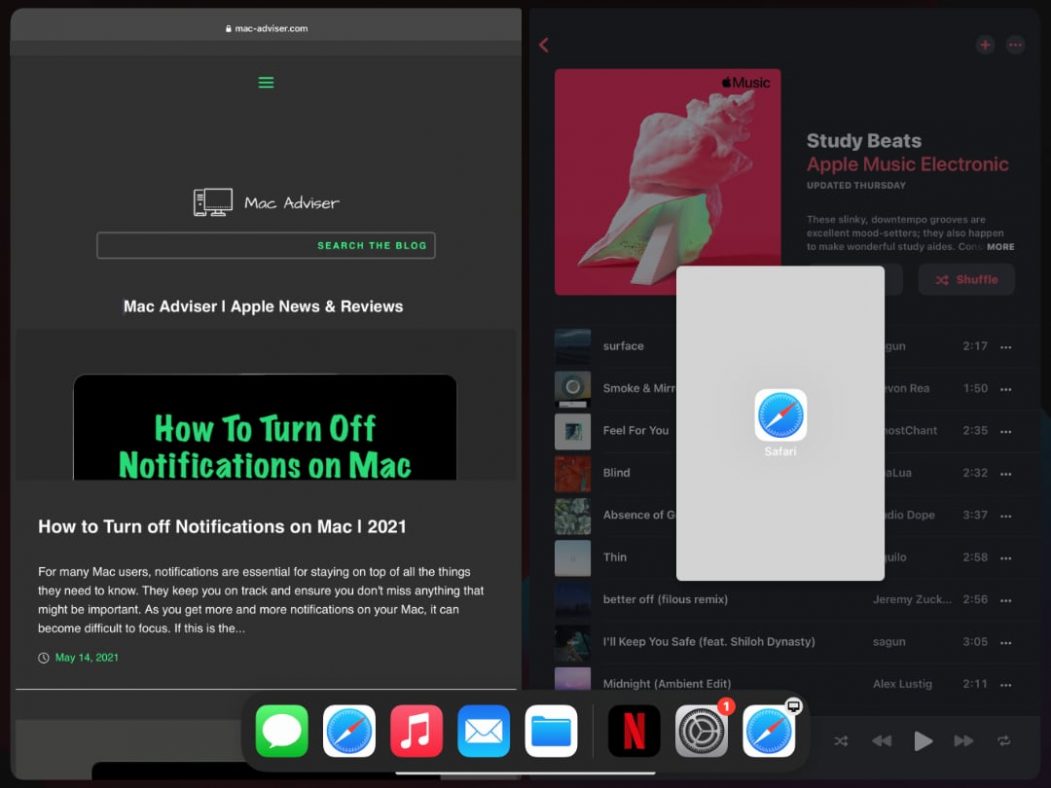Tap the red back chevron in Music
The image size is (1051, 788).
click(x=543, y=44)
